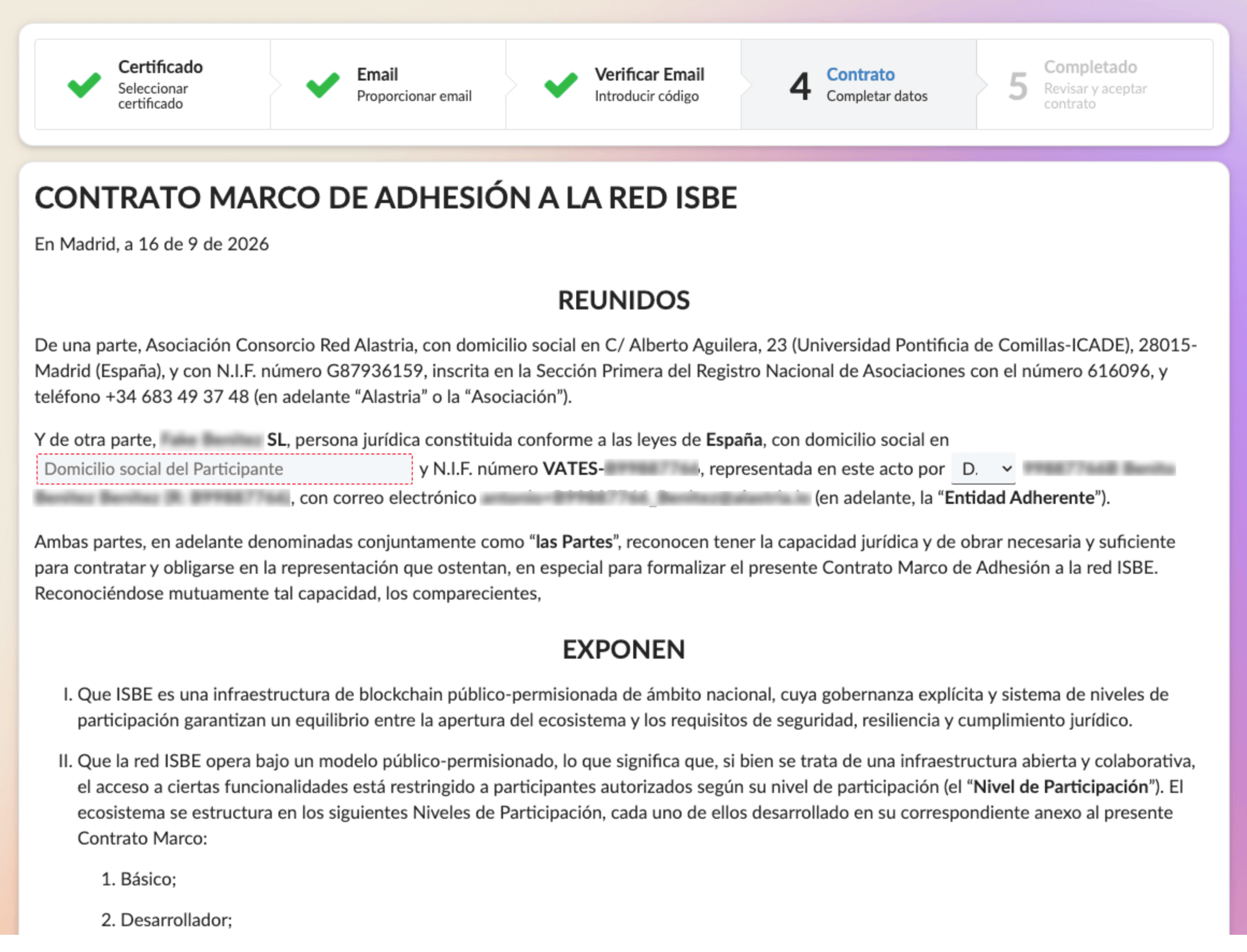Open the 'D.' title dropdown
Viewport: 1247px width, 952px height.
click(984, 468)
